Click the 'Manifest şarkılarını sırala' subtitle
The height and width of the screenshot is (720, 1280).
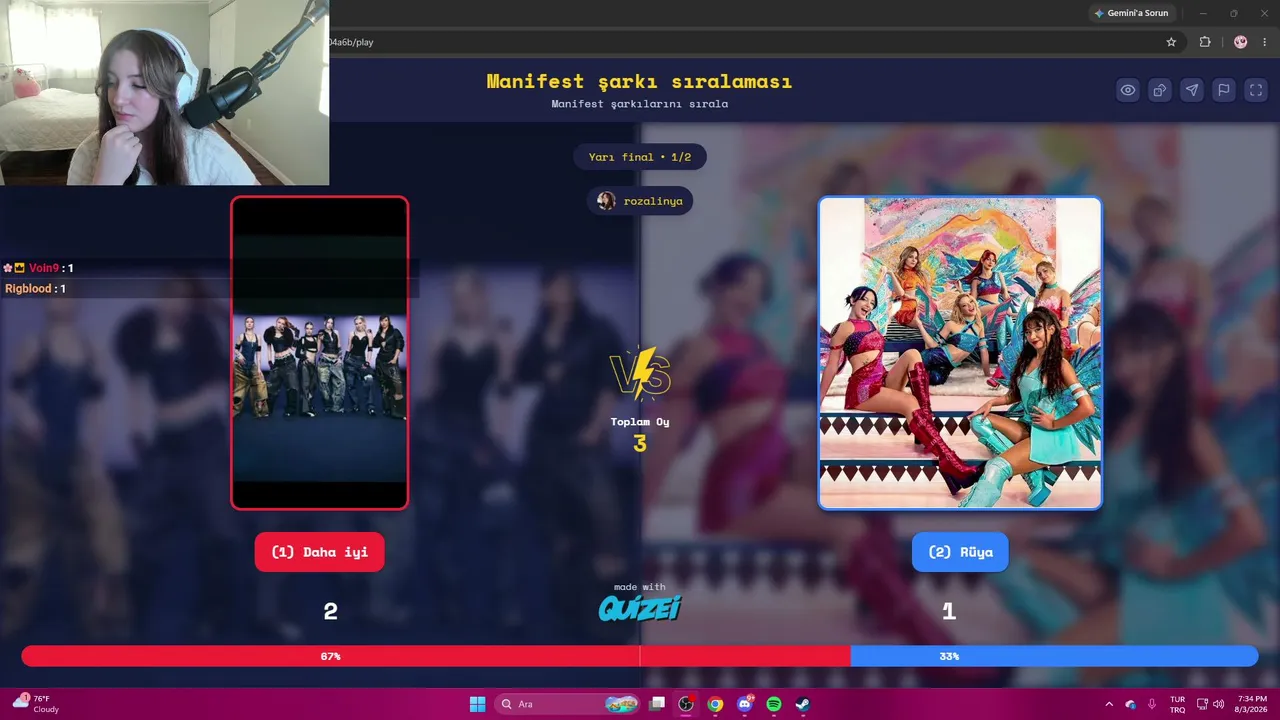click(640, 104)
